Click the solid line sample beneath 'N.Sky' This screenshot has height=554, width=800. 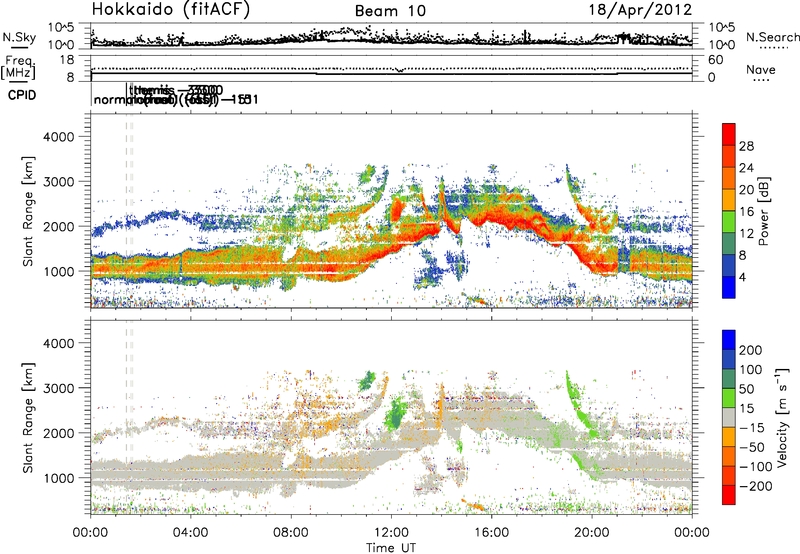click(x=18, y=48)
